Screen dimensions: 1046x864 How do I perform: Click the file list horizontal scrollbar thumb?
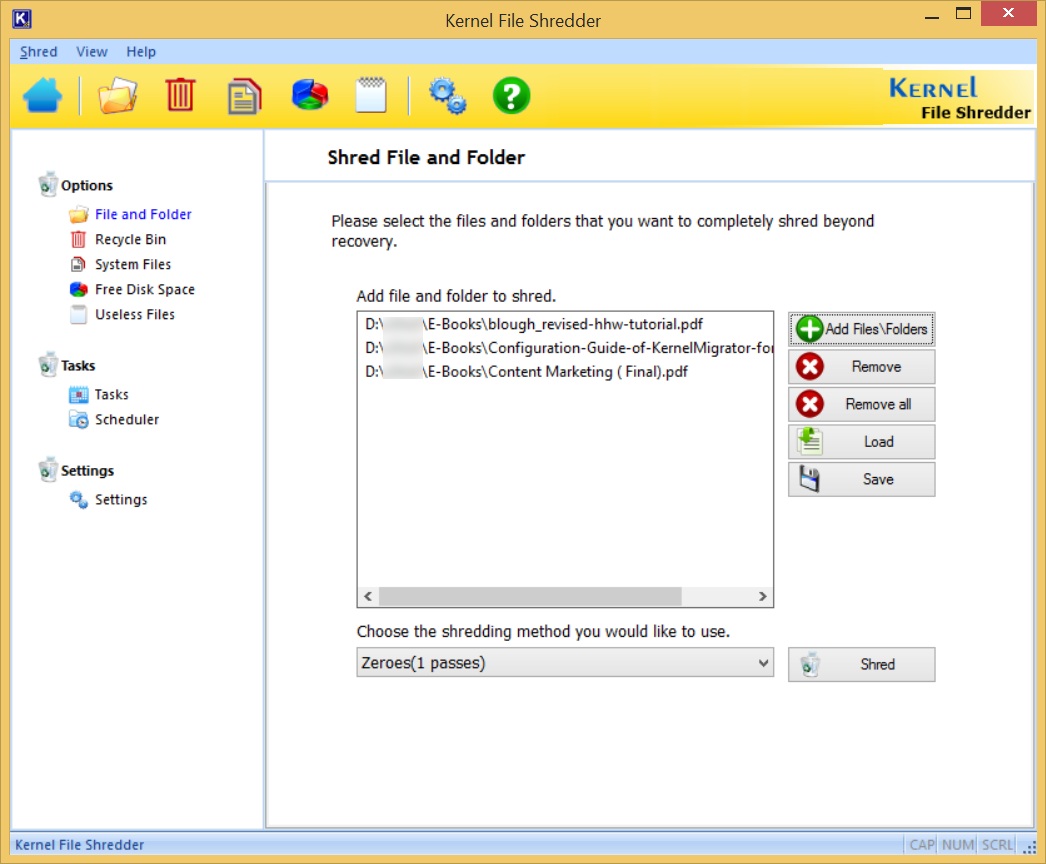tap(530, 596)
